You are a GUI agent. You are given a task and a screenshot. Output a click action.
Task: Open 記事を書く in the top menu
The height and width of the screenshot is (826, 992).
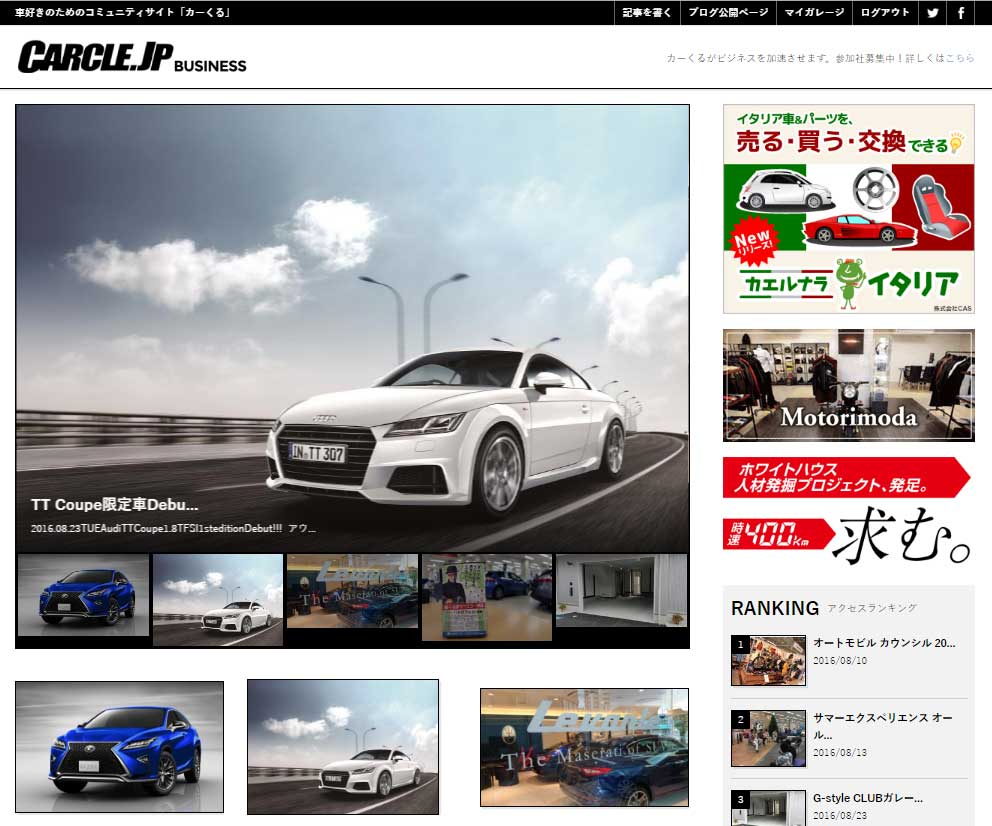(x=647, y=13)
